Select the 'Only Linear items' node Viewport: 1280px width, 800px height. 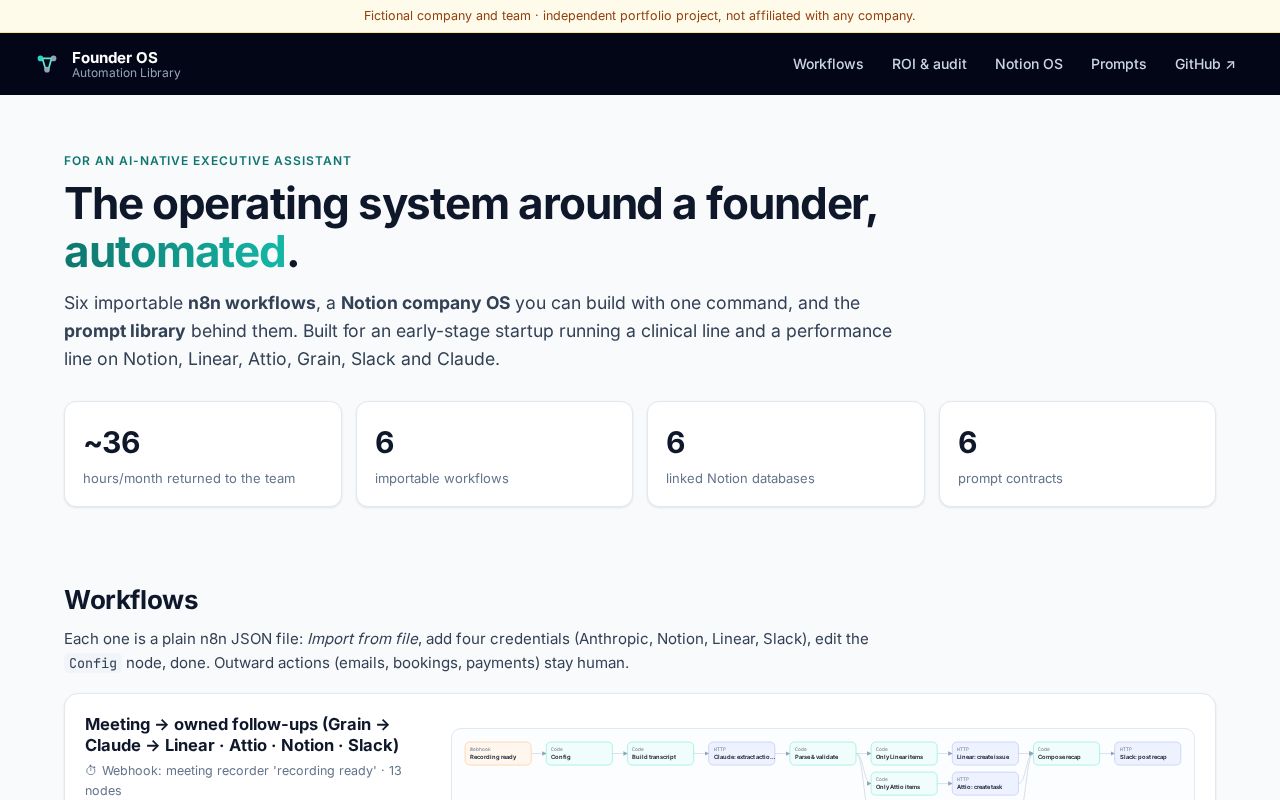point(904,753)
